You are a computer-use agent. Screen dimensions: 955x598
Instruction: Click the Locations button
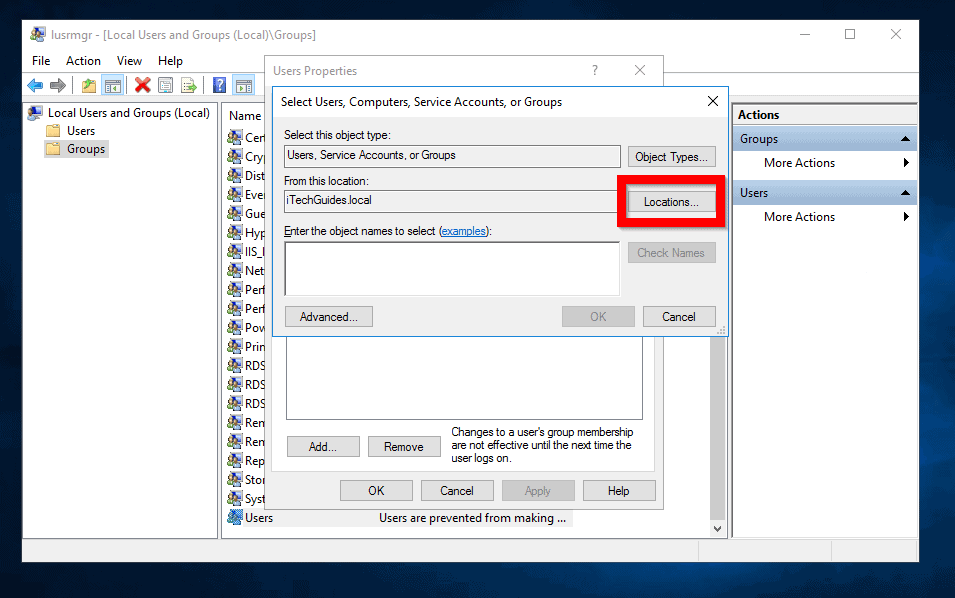tap(670, 200)
